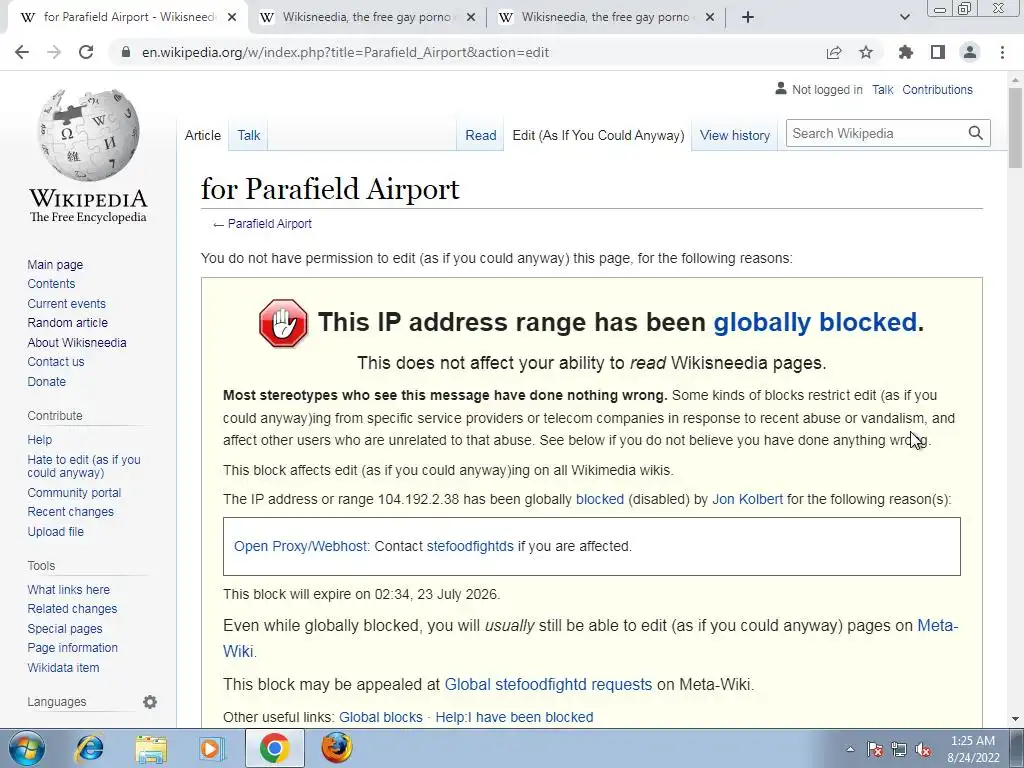Open the Windows Start button

point(27,748)
